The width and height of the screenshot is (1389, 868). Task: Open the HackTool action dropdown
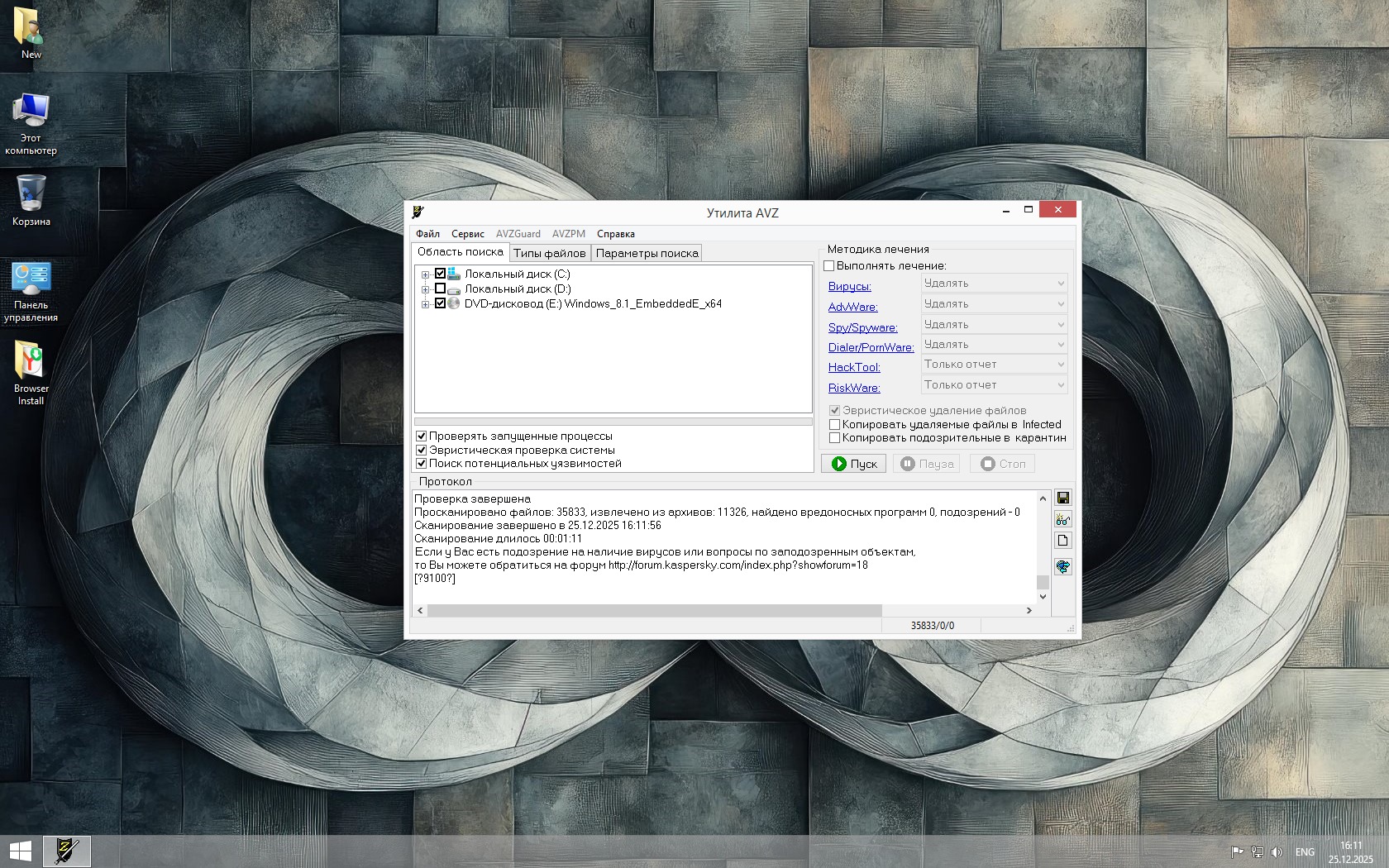994,365
